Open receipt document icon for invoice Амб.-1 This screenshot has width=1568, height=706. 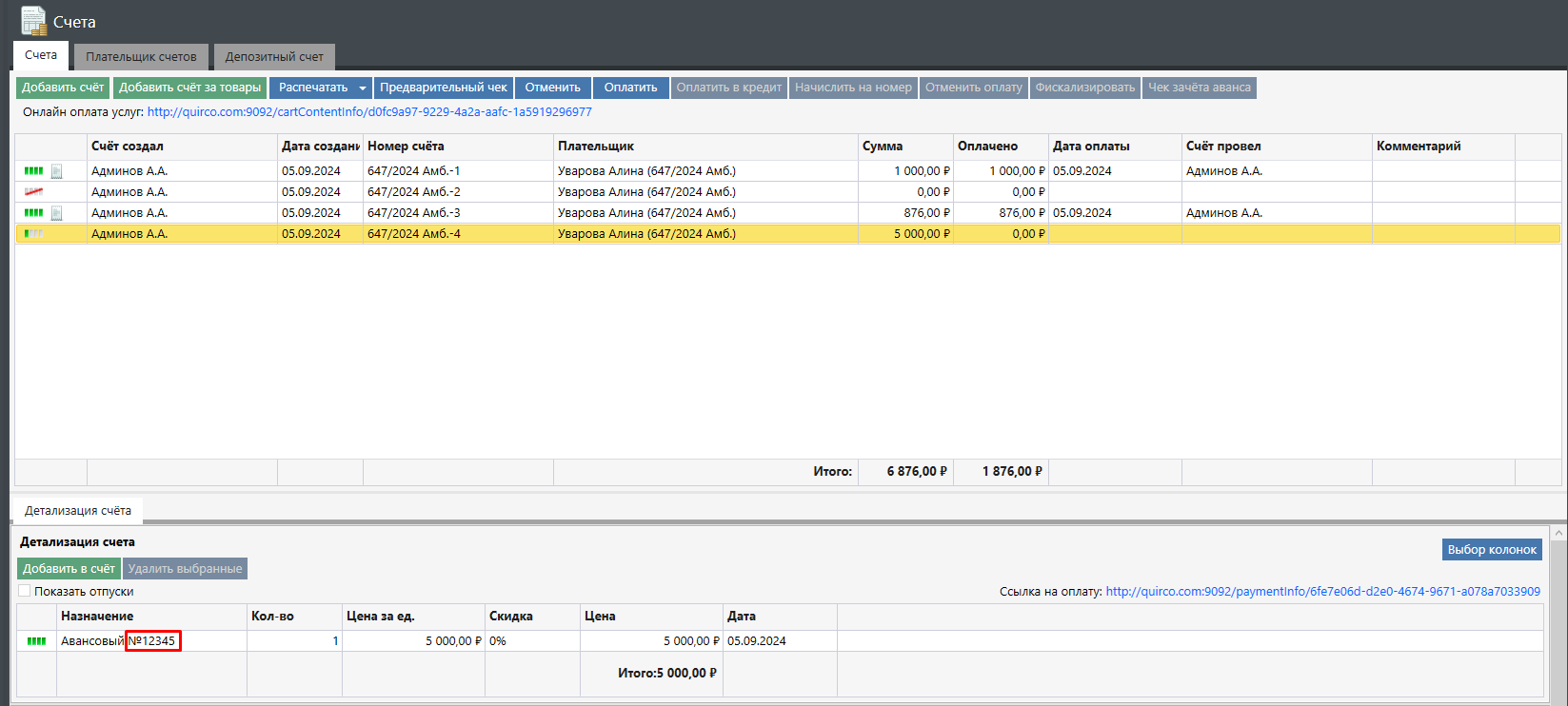coord(57,171)
